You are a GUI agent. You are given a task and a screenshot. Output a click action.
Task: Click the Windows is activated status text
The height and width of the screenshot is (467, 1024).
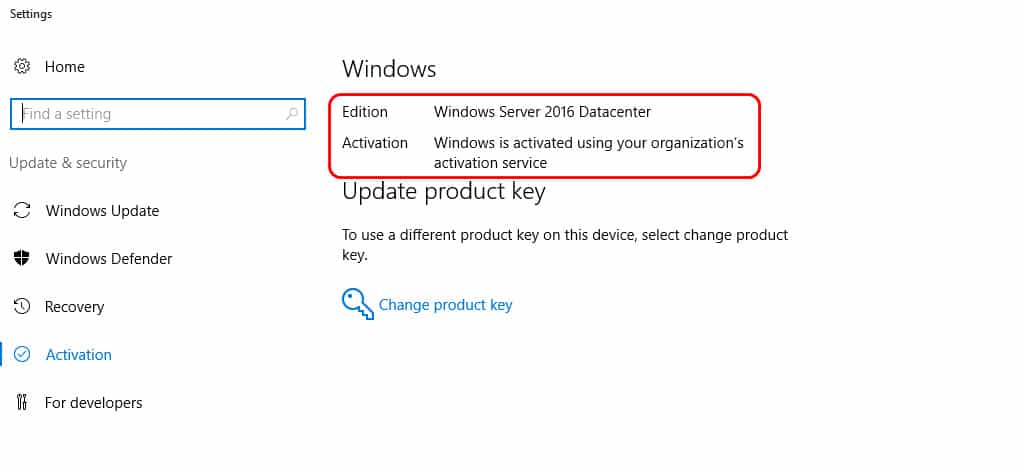click(588, 152)
